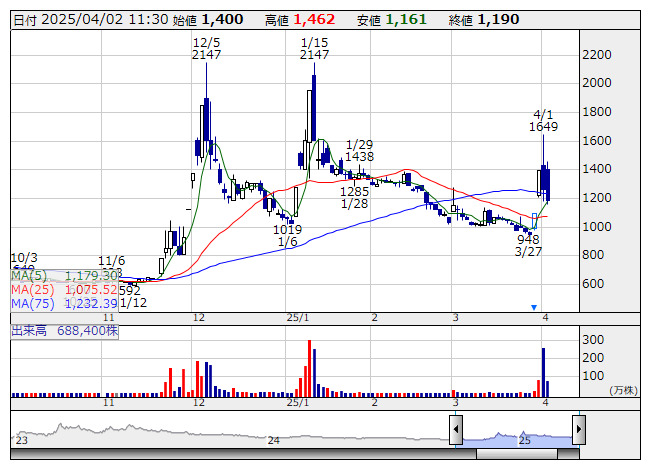Click the right range slider handle arrow
The width and height of the screenshot is (653, 470).
tap(578, 430)
